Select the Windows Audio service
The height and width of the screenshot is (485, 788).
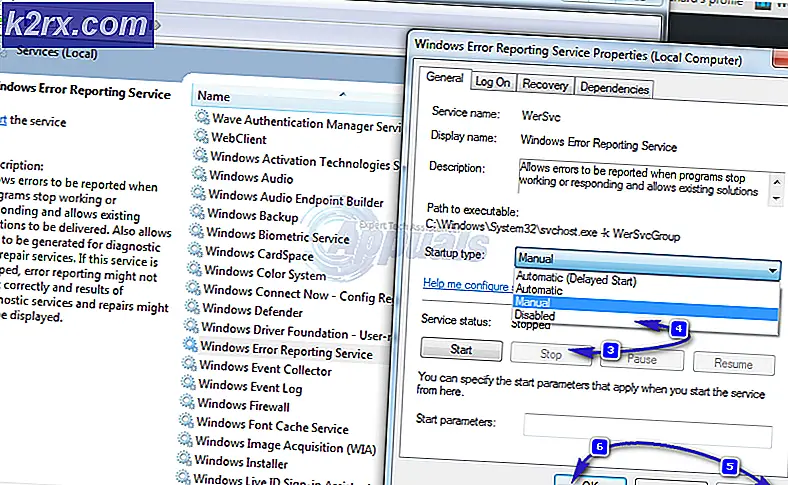coord(251,177)
